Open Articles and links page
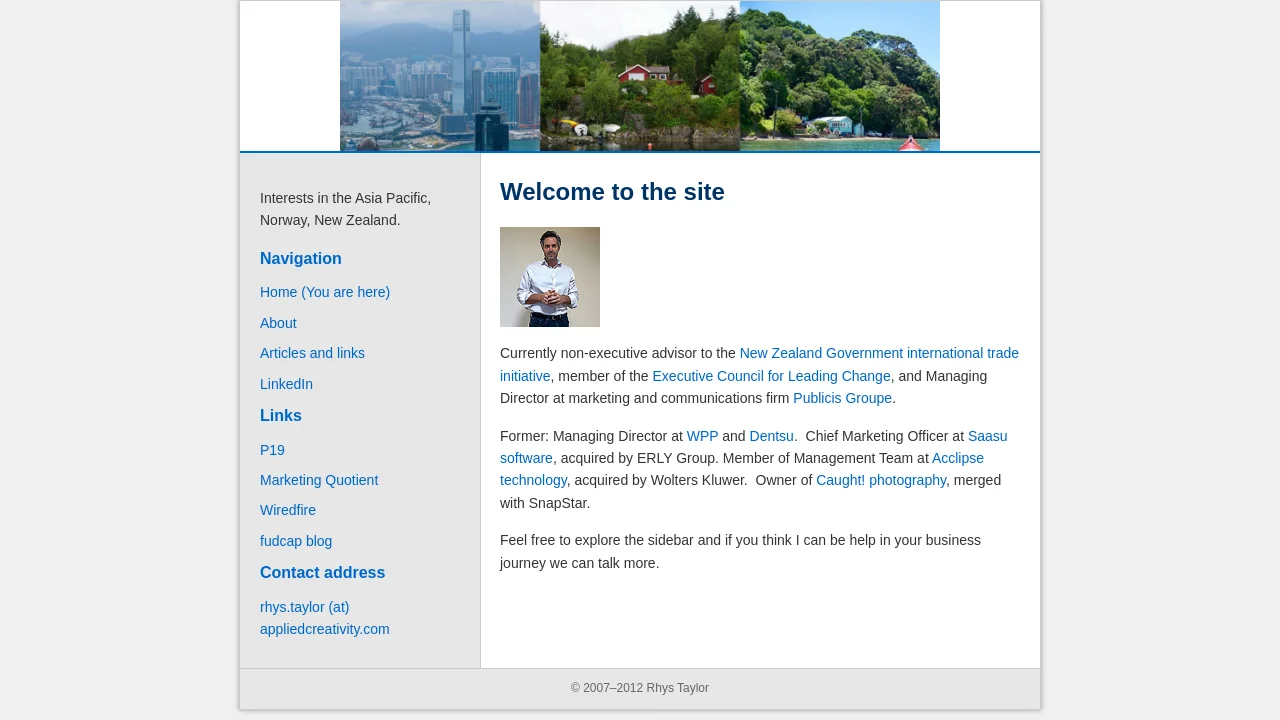1280x720 pixels. [312, 353]
